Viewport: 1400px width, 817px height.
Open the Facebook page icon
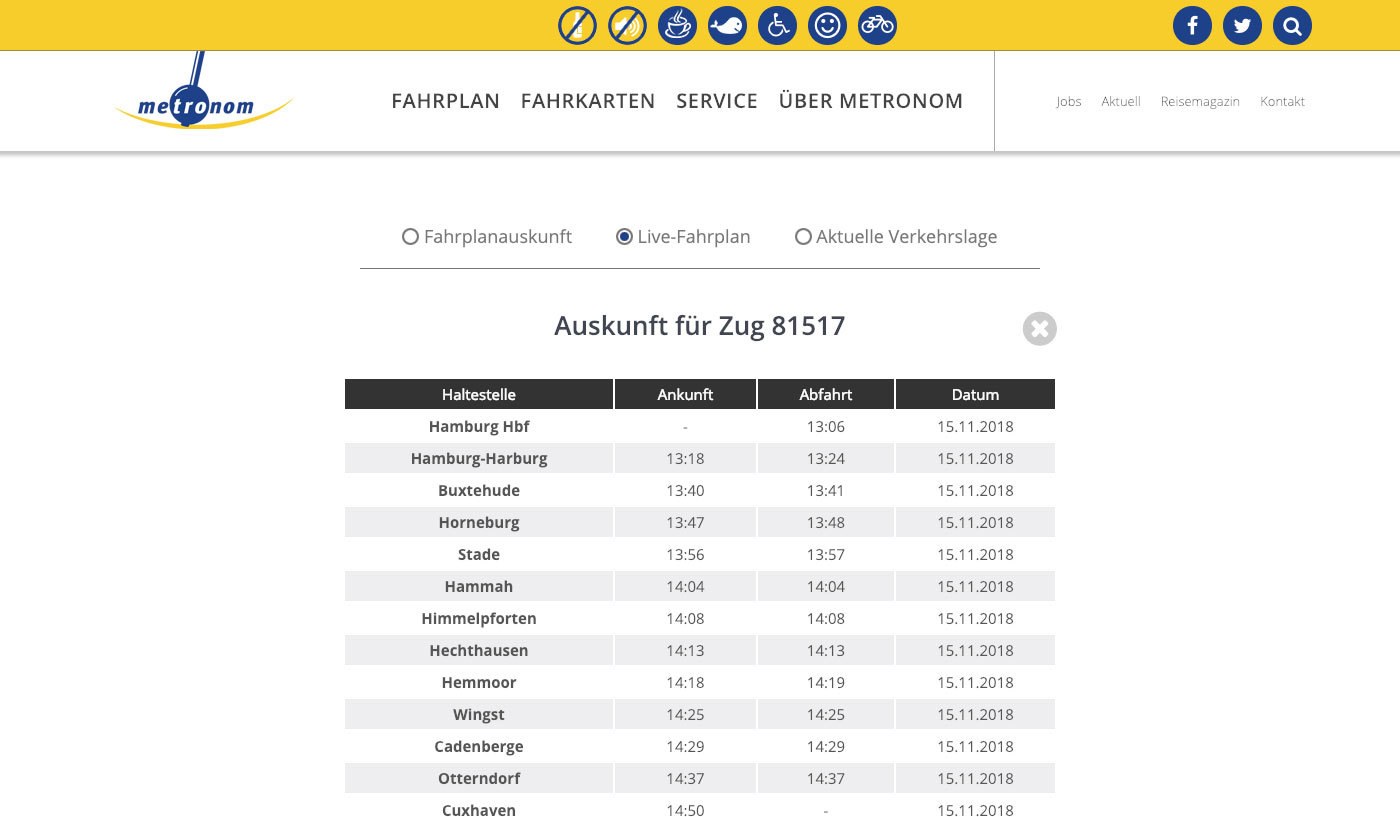tap(1192, 26)
